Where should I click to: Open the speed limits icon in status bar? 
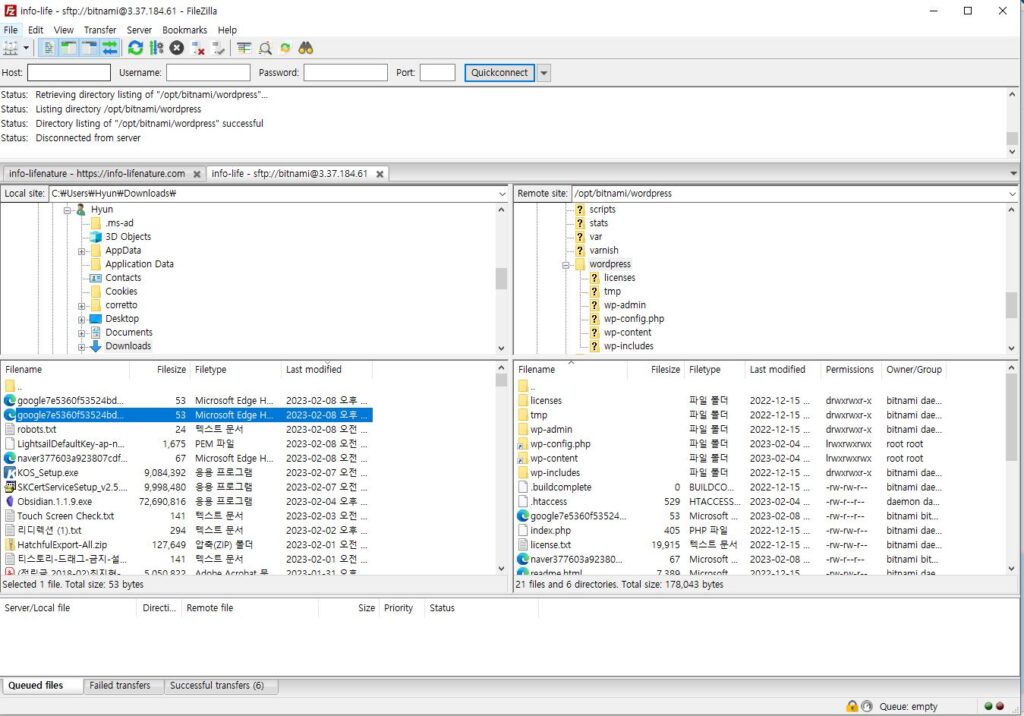[867, 706]
